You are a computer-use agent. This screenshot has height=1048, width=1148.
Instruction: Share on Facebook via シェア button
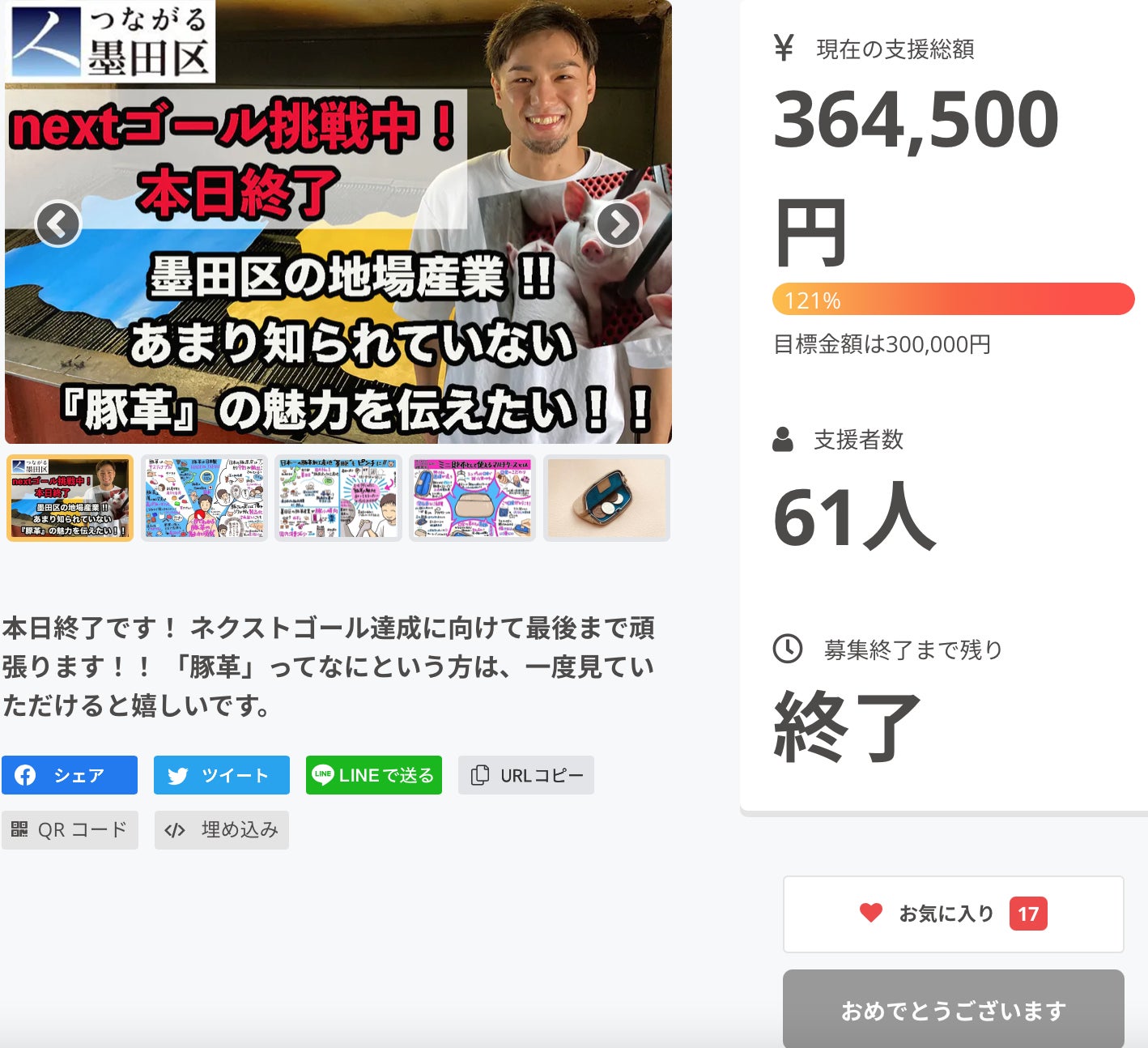point(70,775)
